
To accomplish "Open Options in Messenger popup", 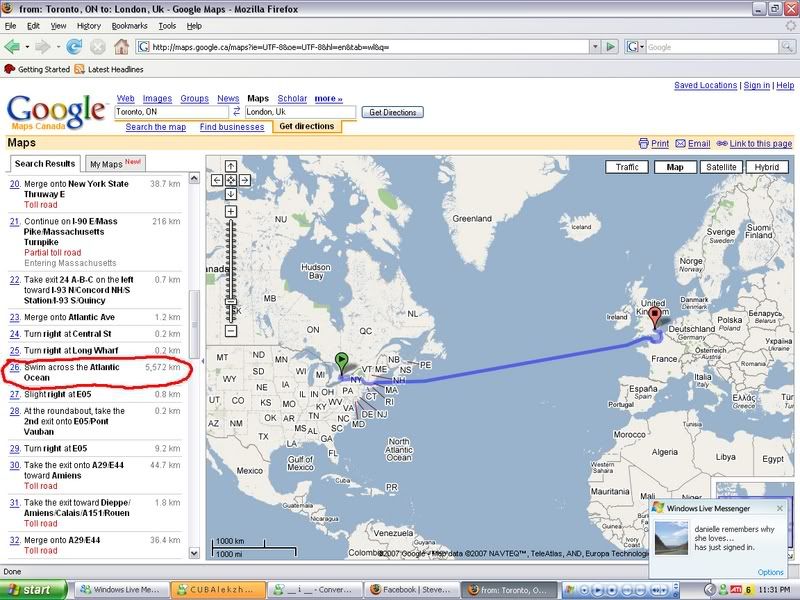I will pyautogui.click(x=770, y=572).
